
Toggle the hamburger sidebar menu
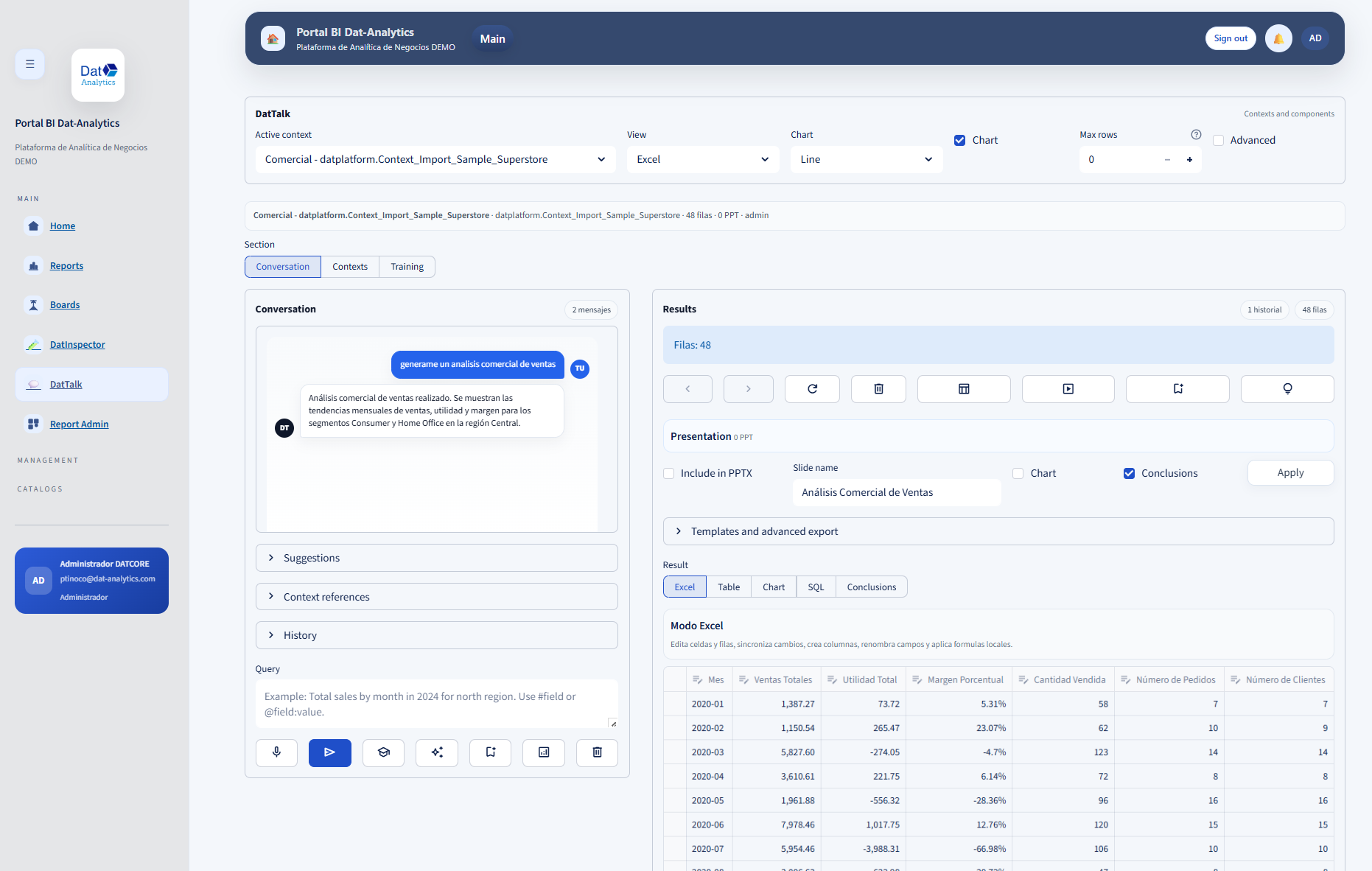(29, 64)
